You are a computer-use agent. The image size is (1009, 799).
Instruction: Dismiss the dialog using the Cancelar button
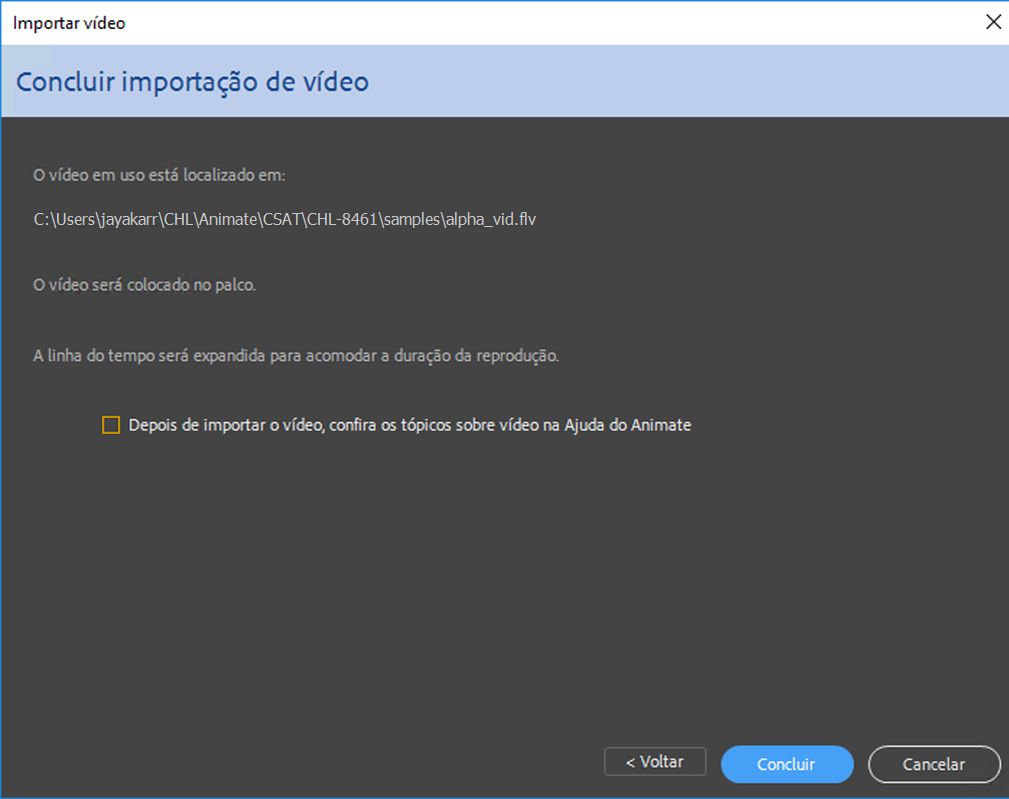coord(933,763)
